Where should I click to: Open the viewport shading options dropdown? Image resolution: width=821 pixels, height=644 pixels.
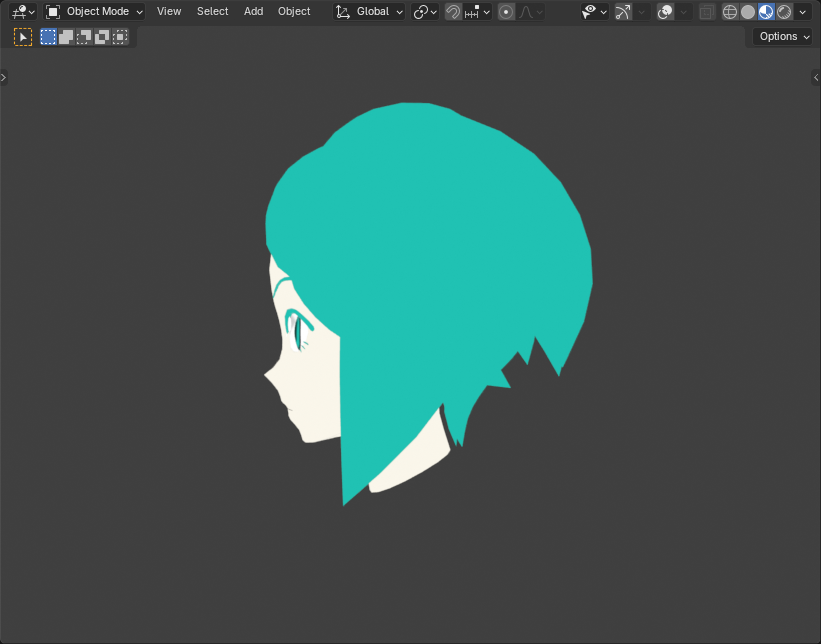pyautogui.click(x=803, y=12)
